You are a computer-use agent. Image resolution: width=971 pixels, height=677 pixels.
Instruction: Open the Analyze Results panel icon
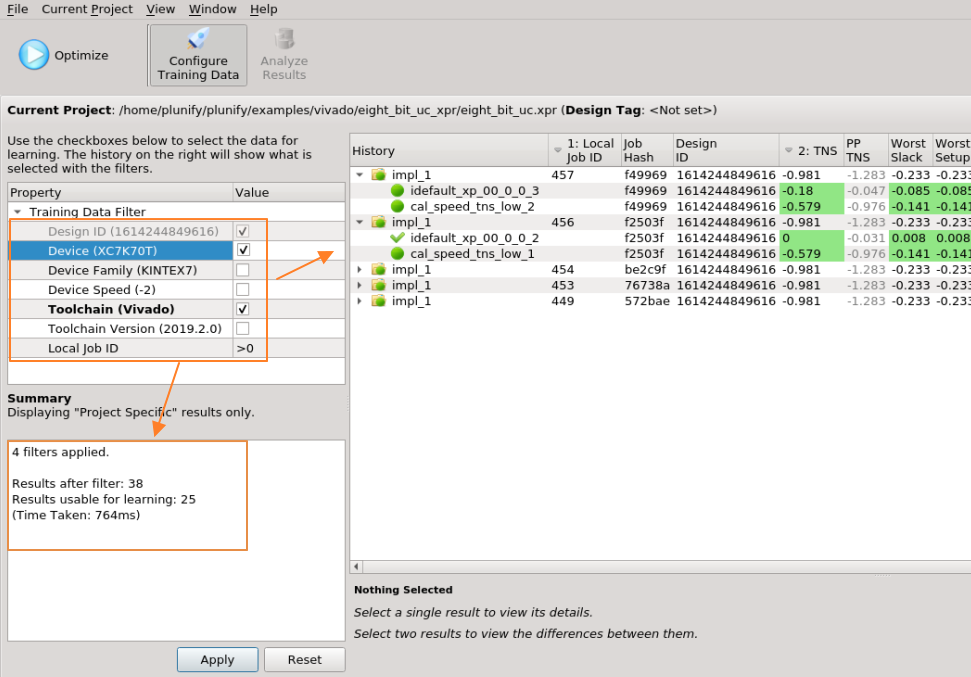click(x=284, y=55)
